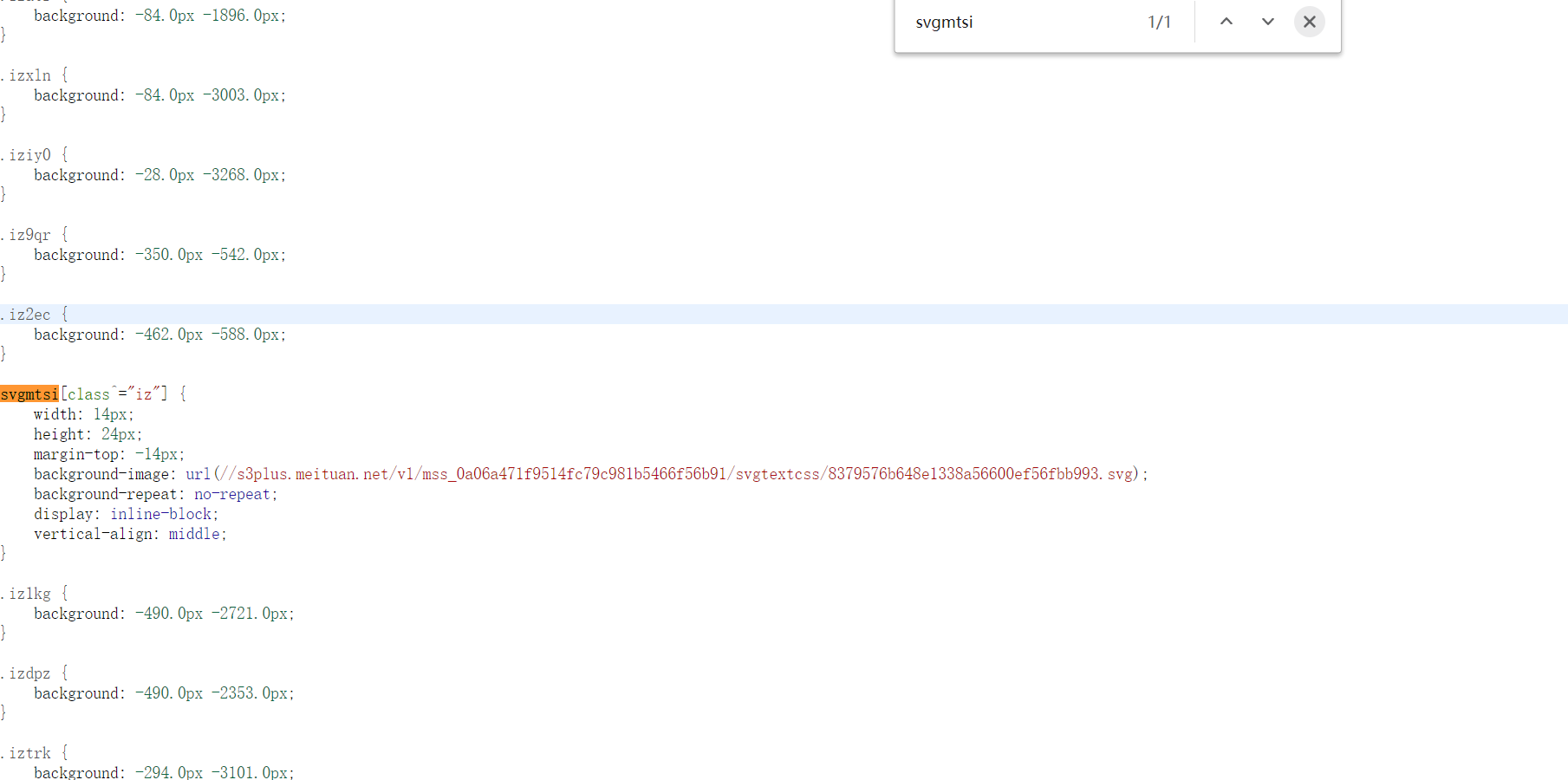1568x780 pixels.
Task: Close the find bar
Action: (x=1310, y=22)
